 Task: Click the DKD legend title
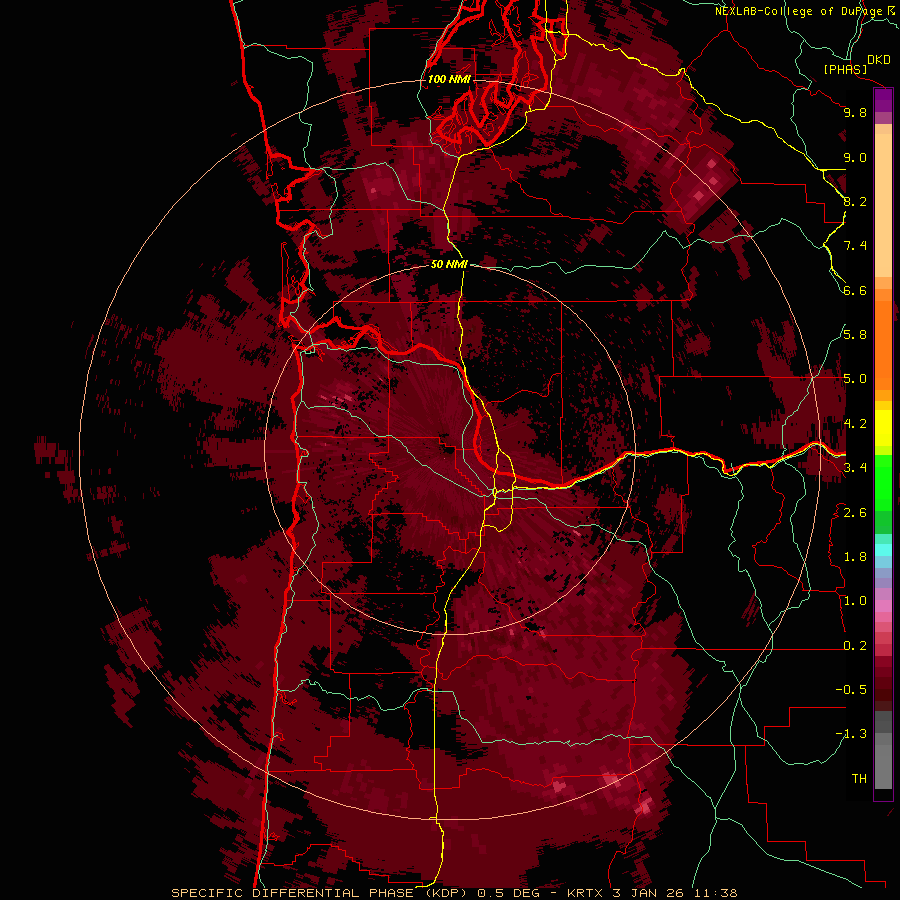tap(879, 60)
